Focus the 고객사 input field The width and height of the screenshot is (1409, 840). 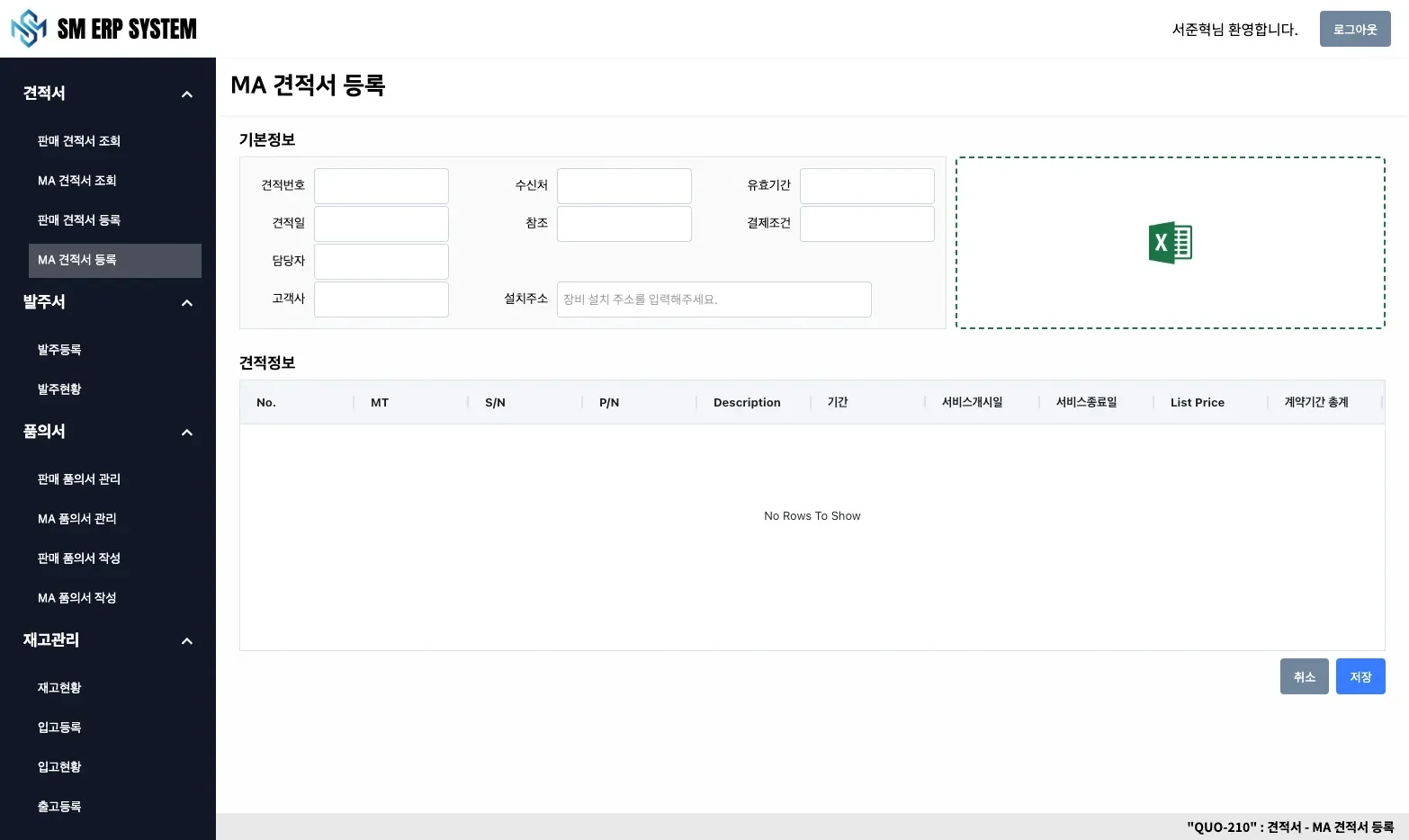tap(381, 299)
